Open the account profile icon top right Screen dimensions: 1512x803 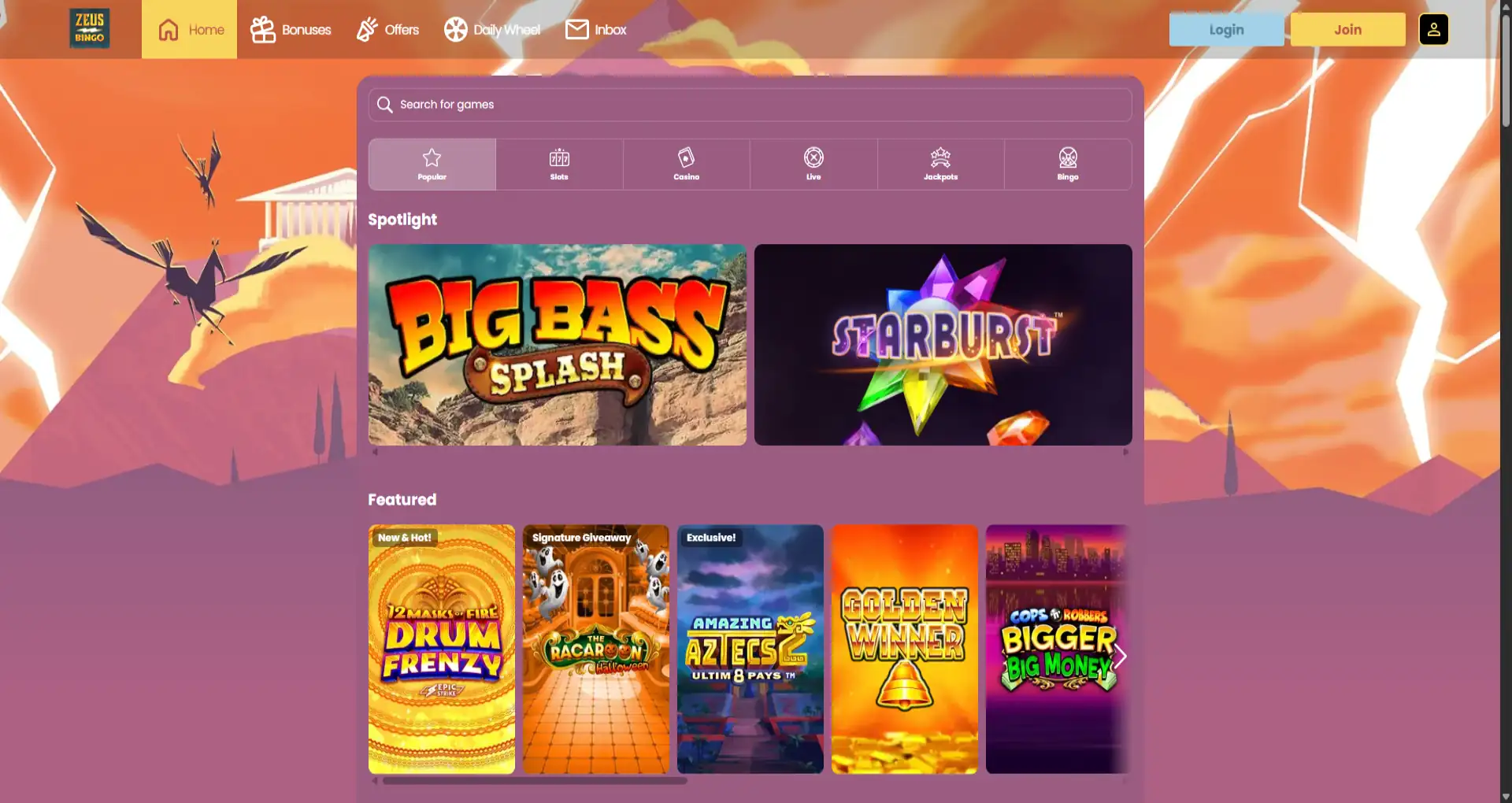[x=1434, y=29]
